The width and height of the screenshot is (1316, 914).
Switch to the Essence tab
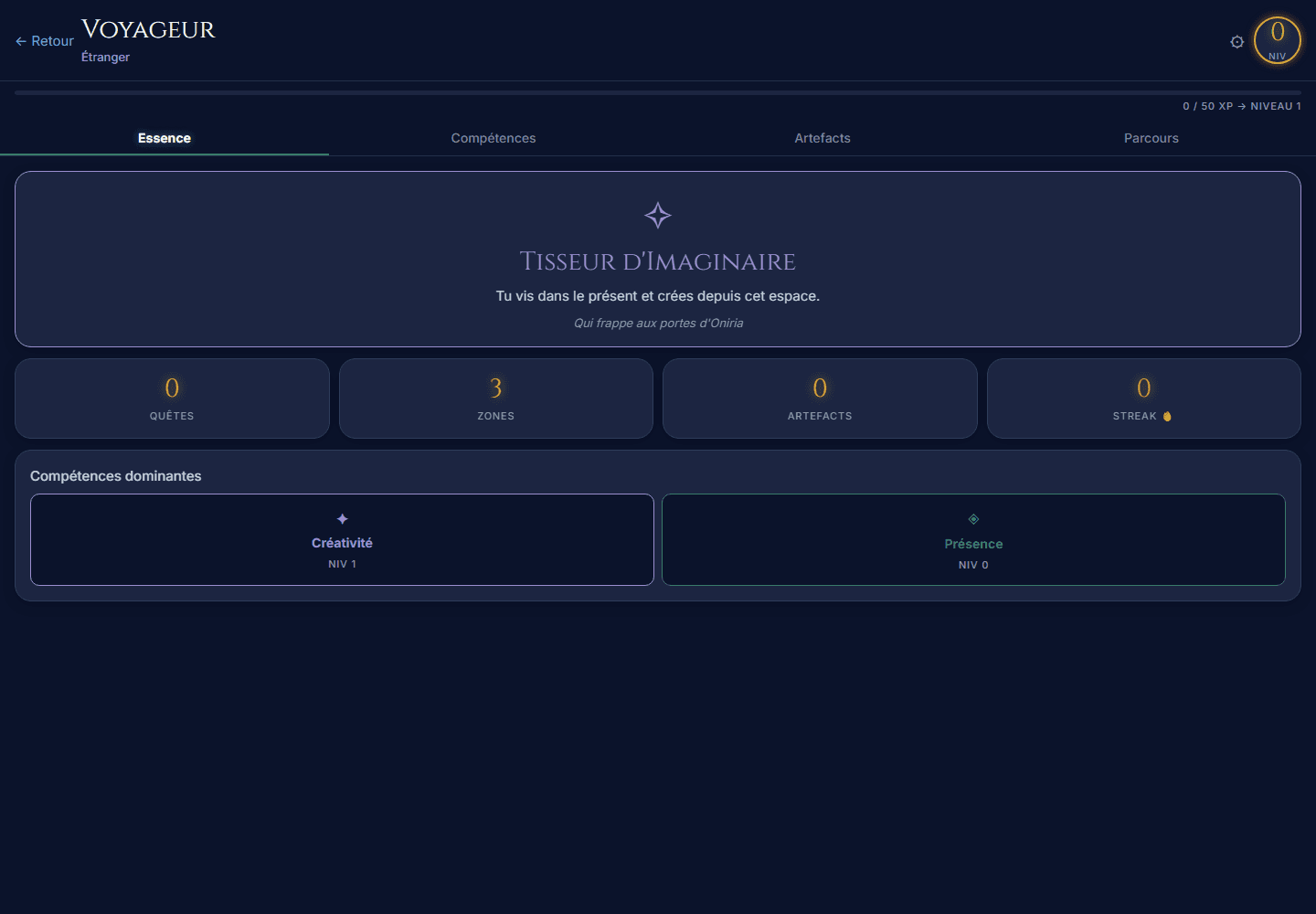[164, 138]
